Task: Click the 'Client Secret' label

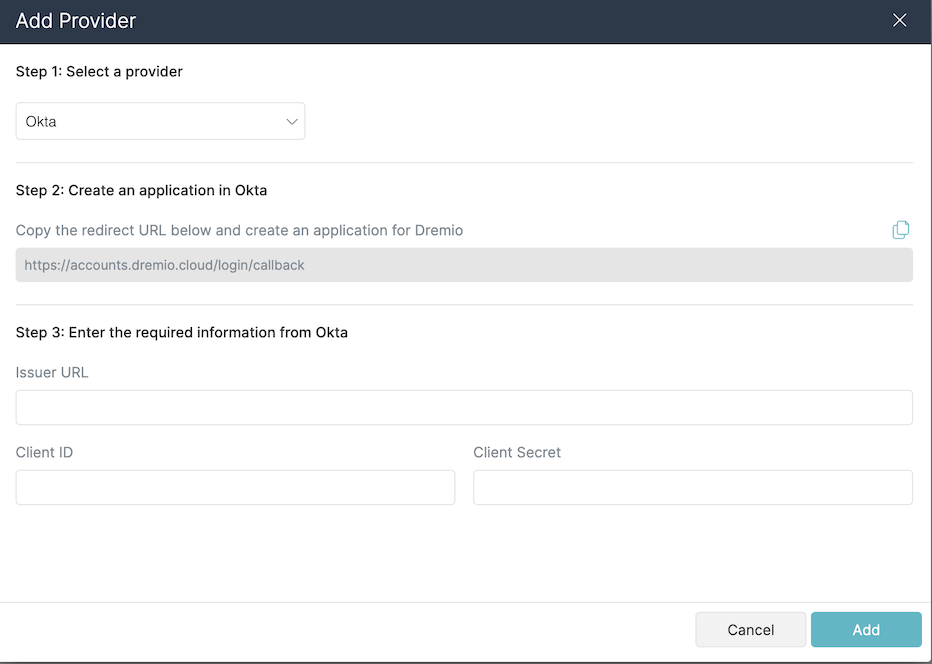Action: [x=516, y=452]
